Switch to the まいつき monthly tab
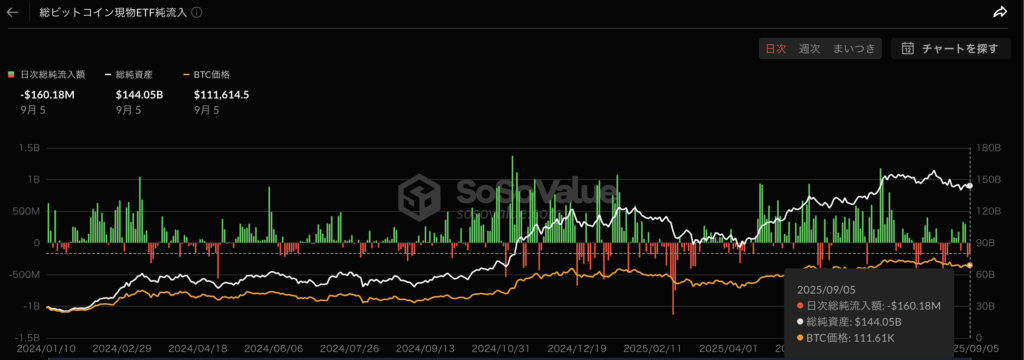 [x=853, y=48]
